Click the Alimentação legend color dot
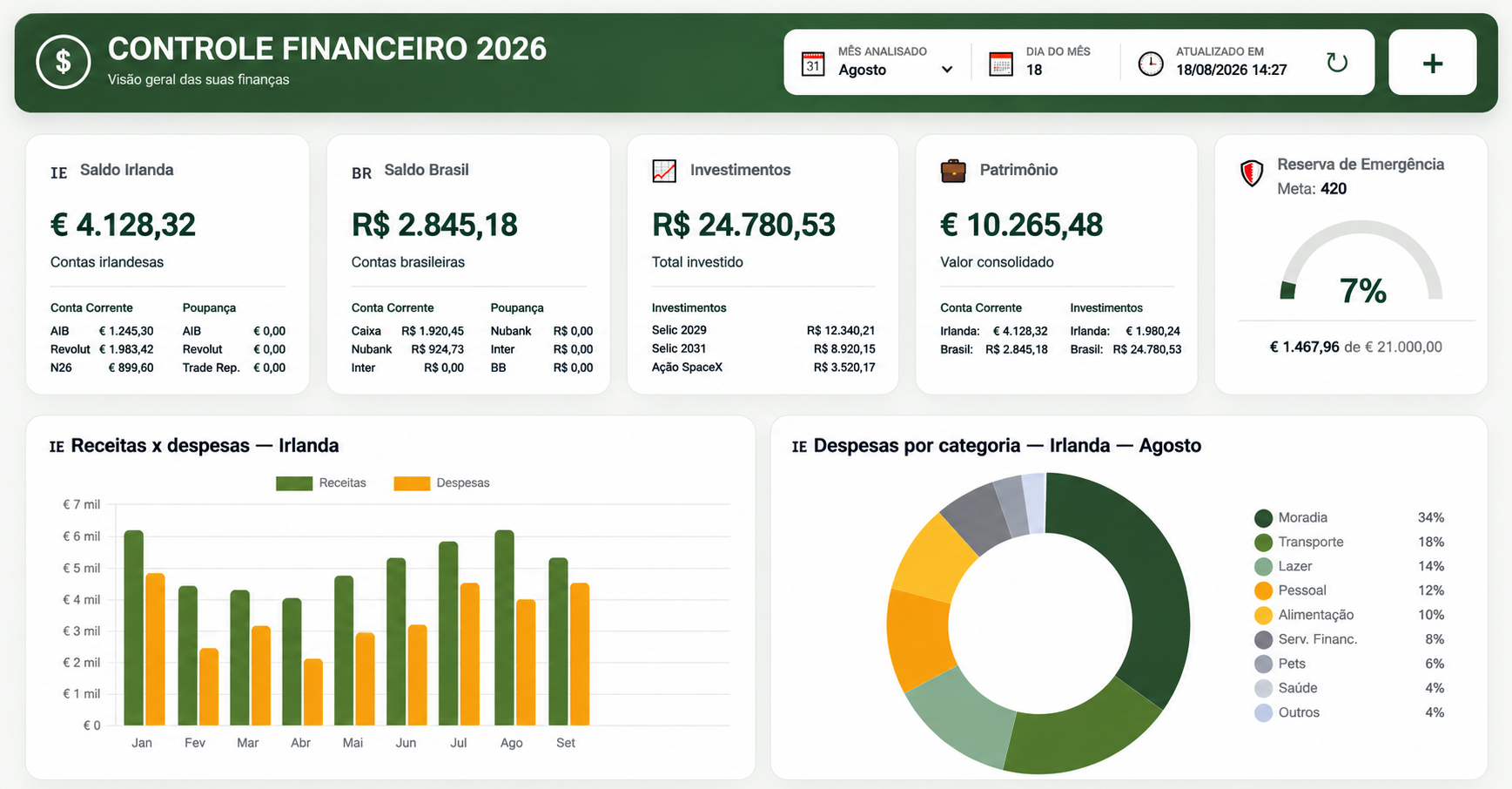Image resolution: width=1512 pixels, height=789 pixels. pos(1263,616)
